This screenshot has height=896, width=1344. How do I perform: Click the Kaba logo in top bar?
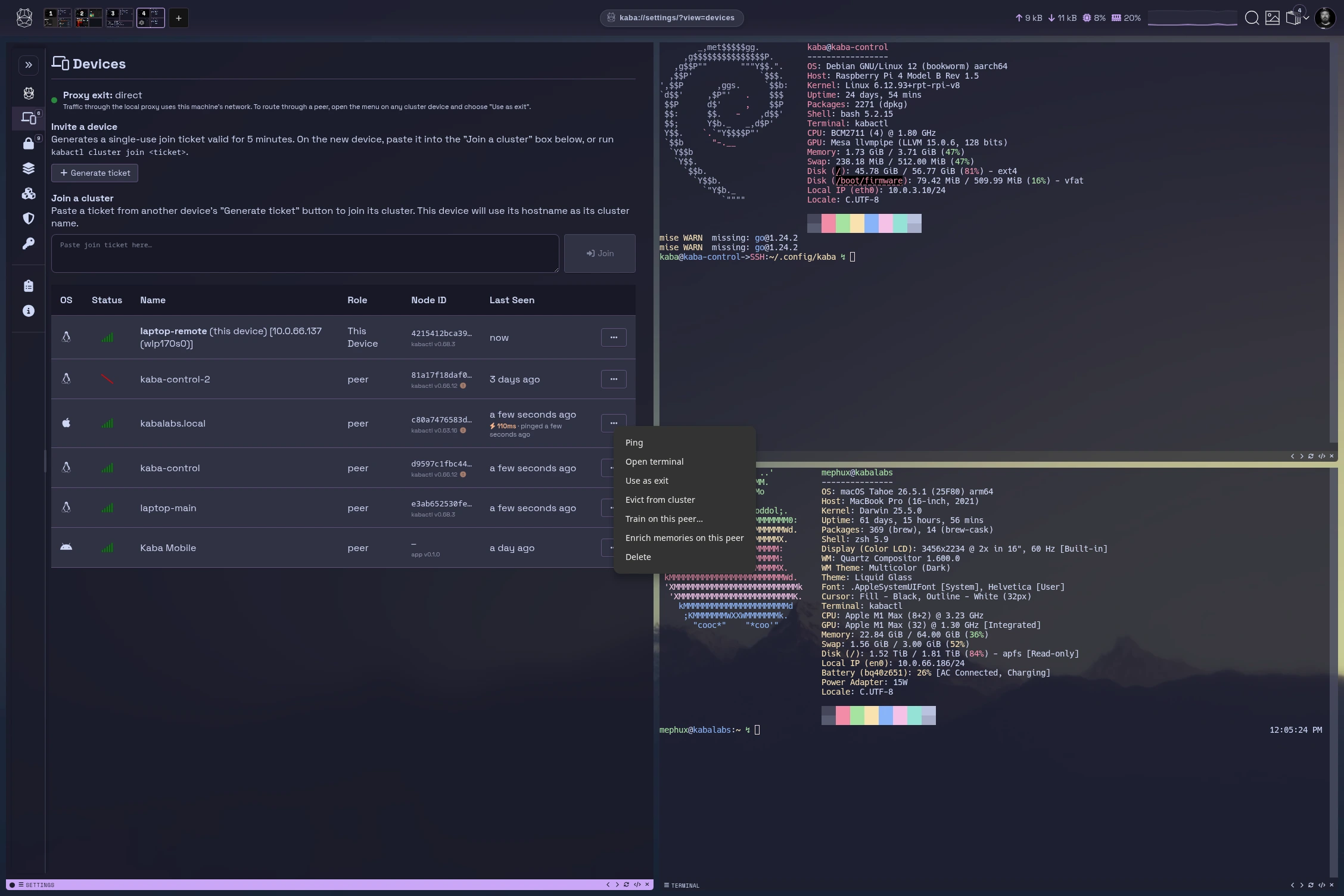pyautogui.click(x=24, y=18)
